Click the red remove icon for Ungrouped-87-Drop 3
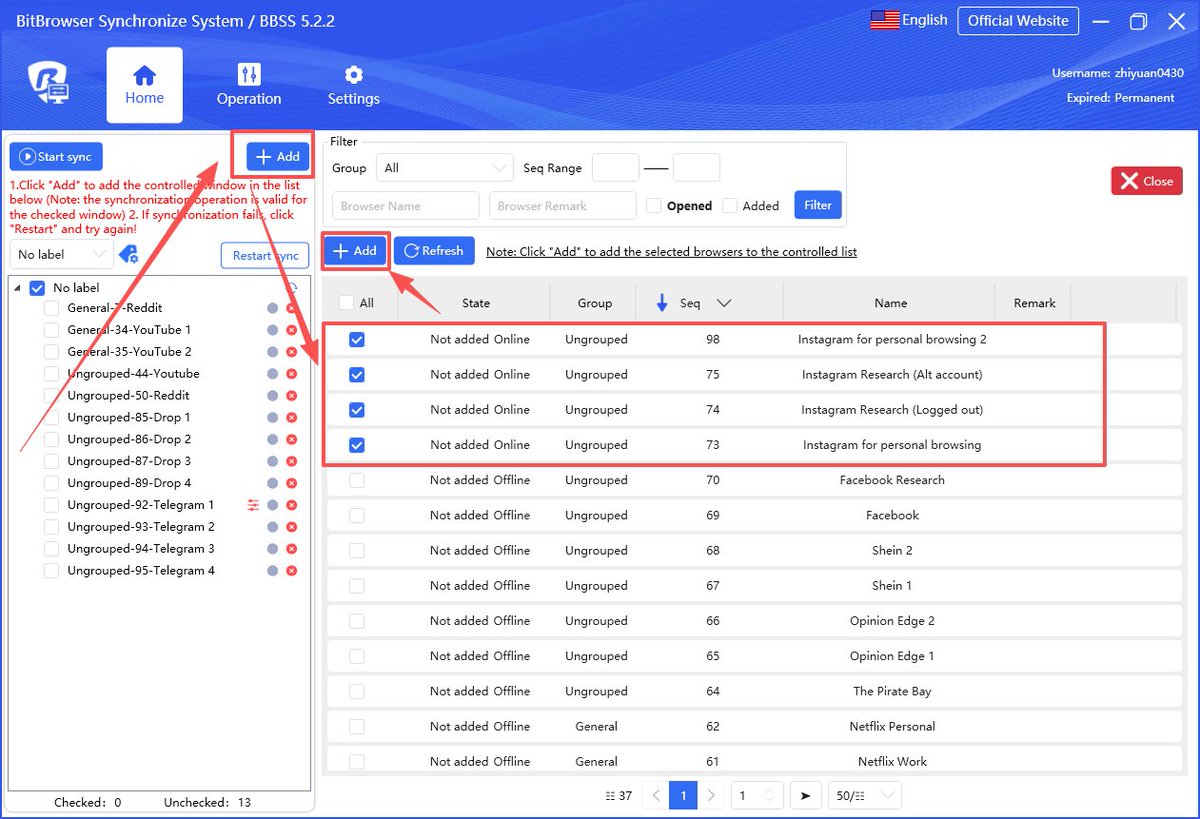This screenshot has height=819, width=1200. tap(292, 462)
